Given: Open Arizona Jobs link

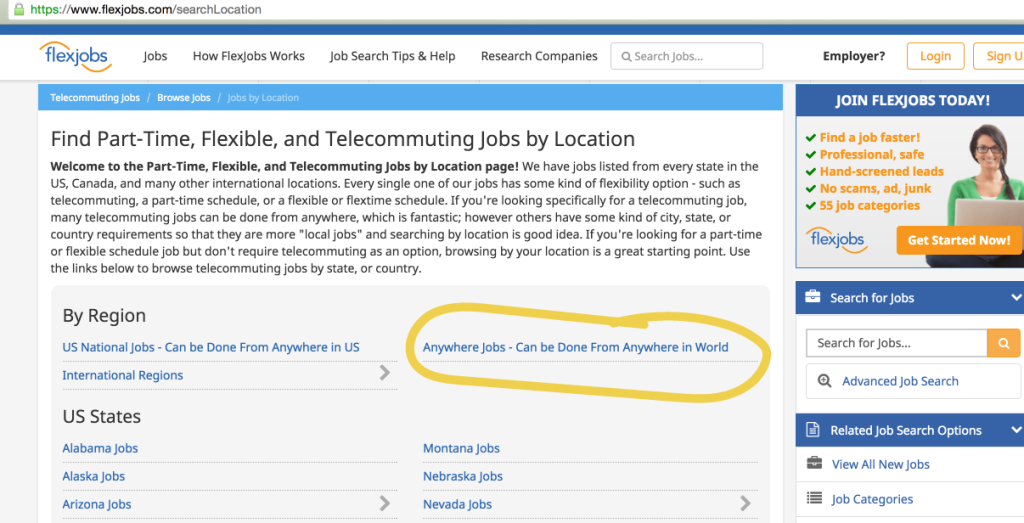Looking at the screenshot, I should (x=97, y=505).
